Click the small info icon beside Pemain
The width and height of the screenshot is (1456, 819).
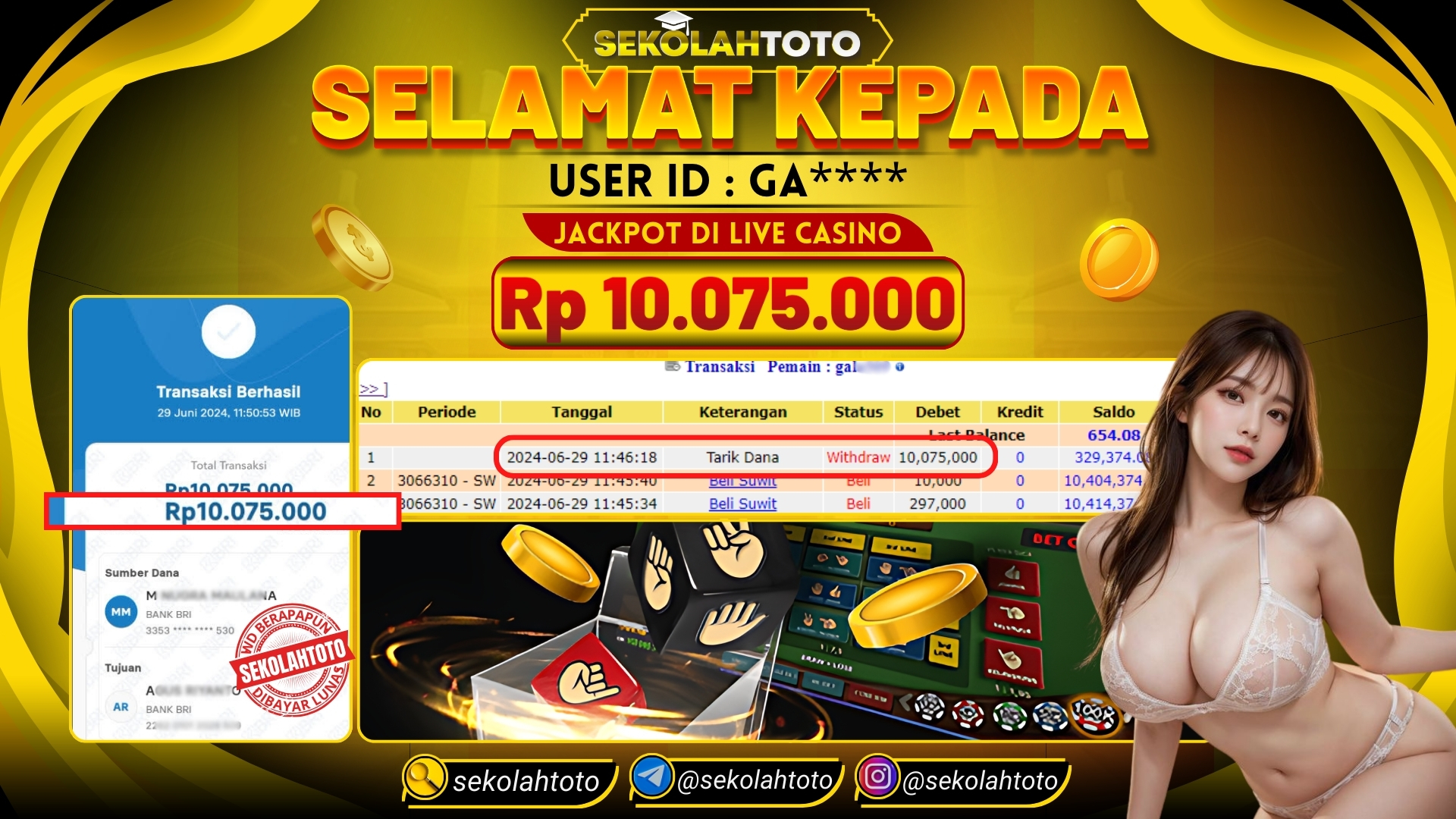coord(899,367)
